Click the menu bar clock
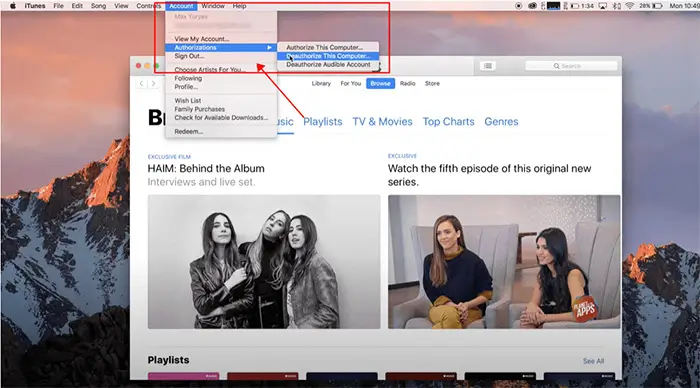 coord(684,6)
